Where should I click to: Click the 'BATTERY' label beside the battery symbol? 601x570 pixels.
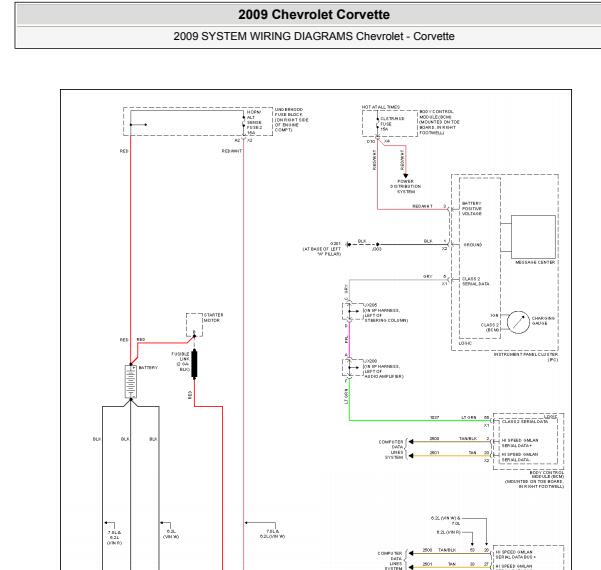coord(148,368)
